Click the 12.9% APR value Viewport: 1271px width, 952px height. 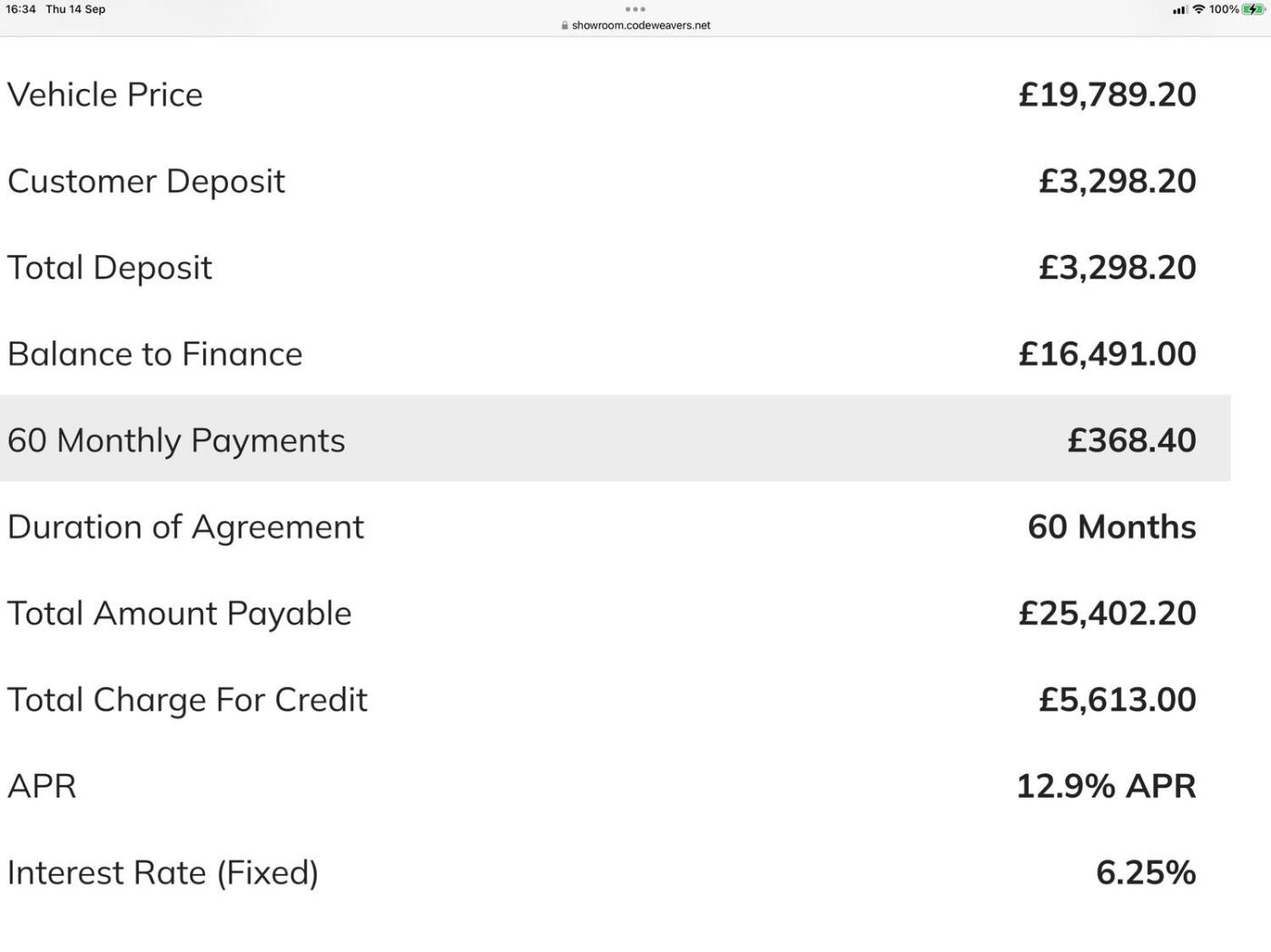pyautogui.click(x=1106, y=786)
